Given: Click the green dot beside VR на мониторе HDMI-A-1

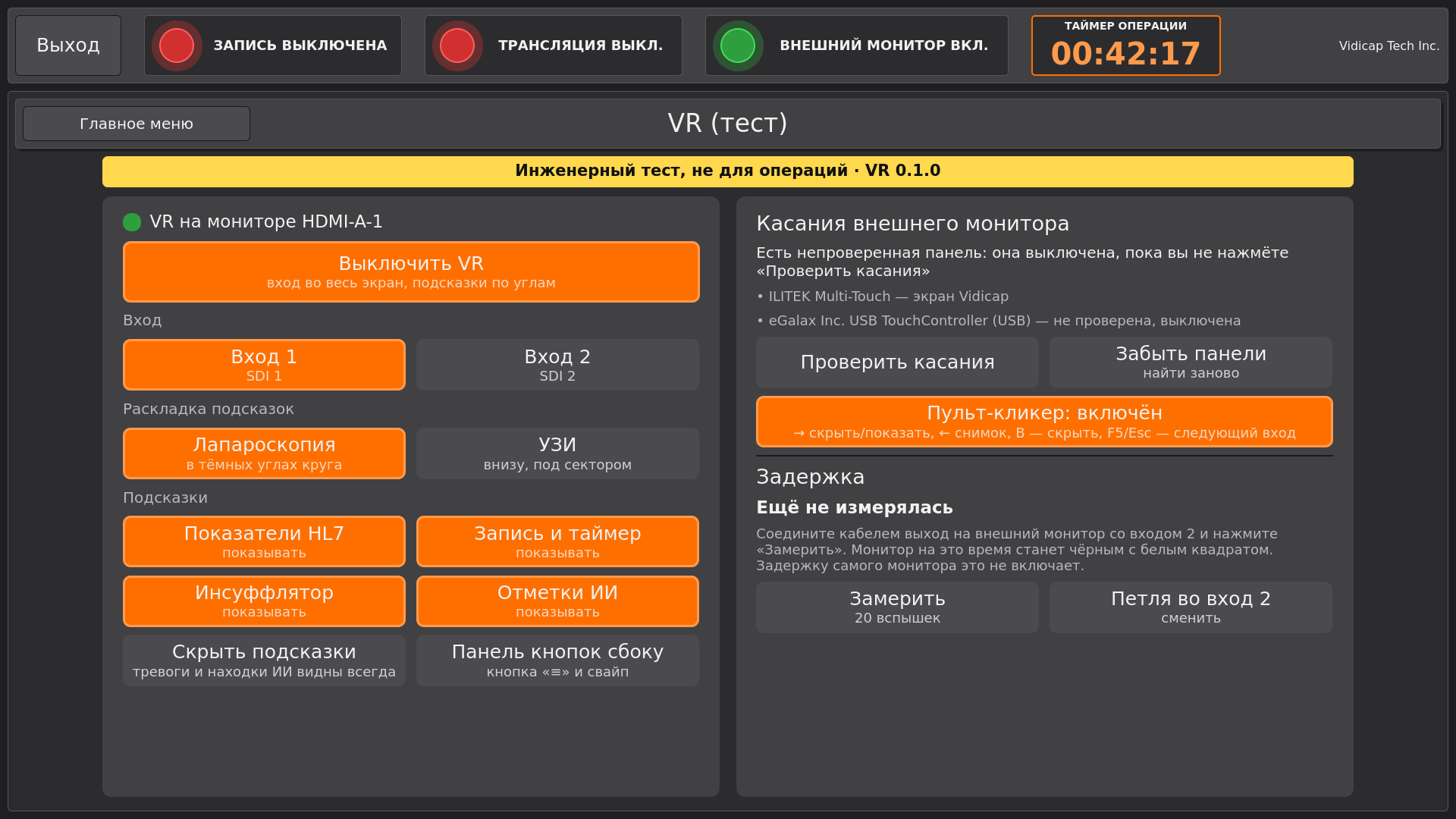Looking at the screenshot, I should coord(132,222).
